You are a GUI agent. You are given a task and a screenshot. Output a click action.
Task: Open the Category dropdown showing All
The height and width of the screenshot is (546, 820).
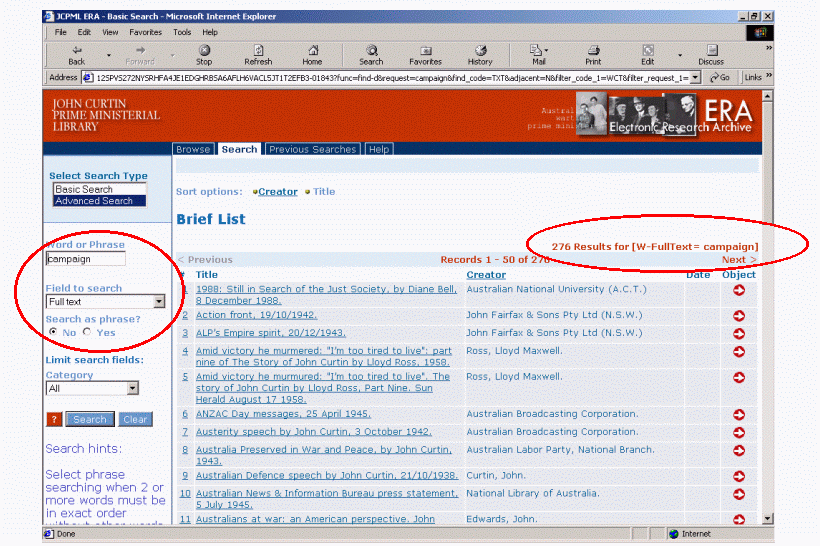pyautogui.click(x=132, y=388)
